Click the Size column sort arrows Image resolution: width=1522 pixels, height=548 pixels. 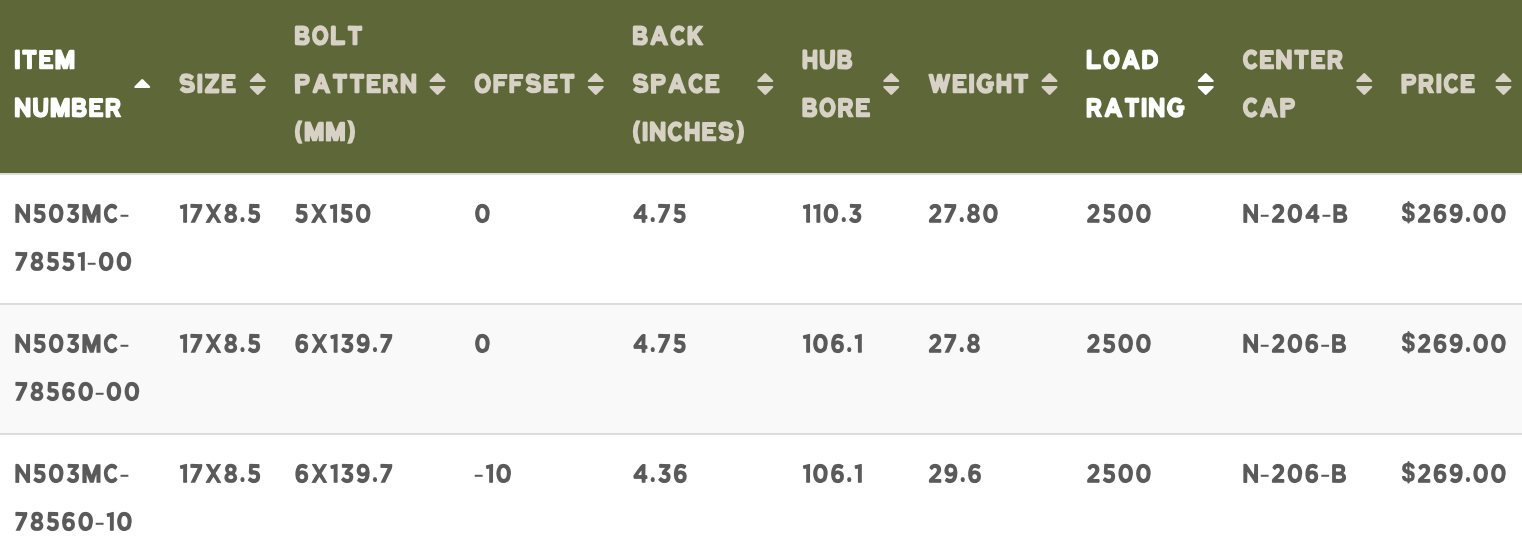click(258, 84)
